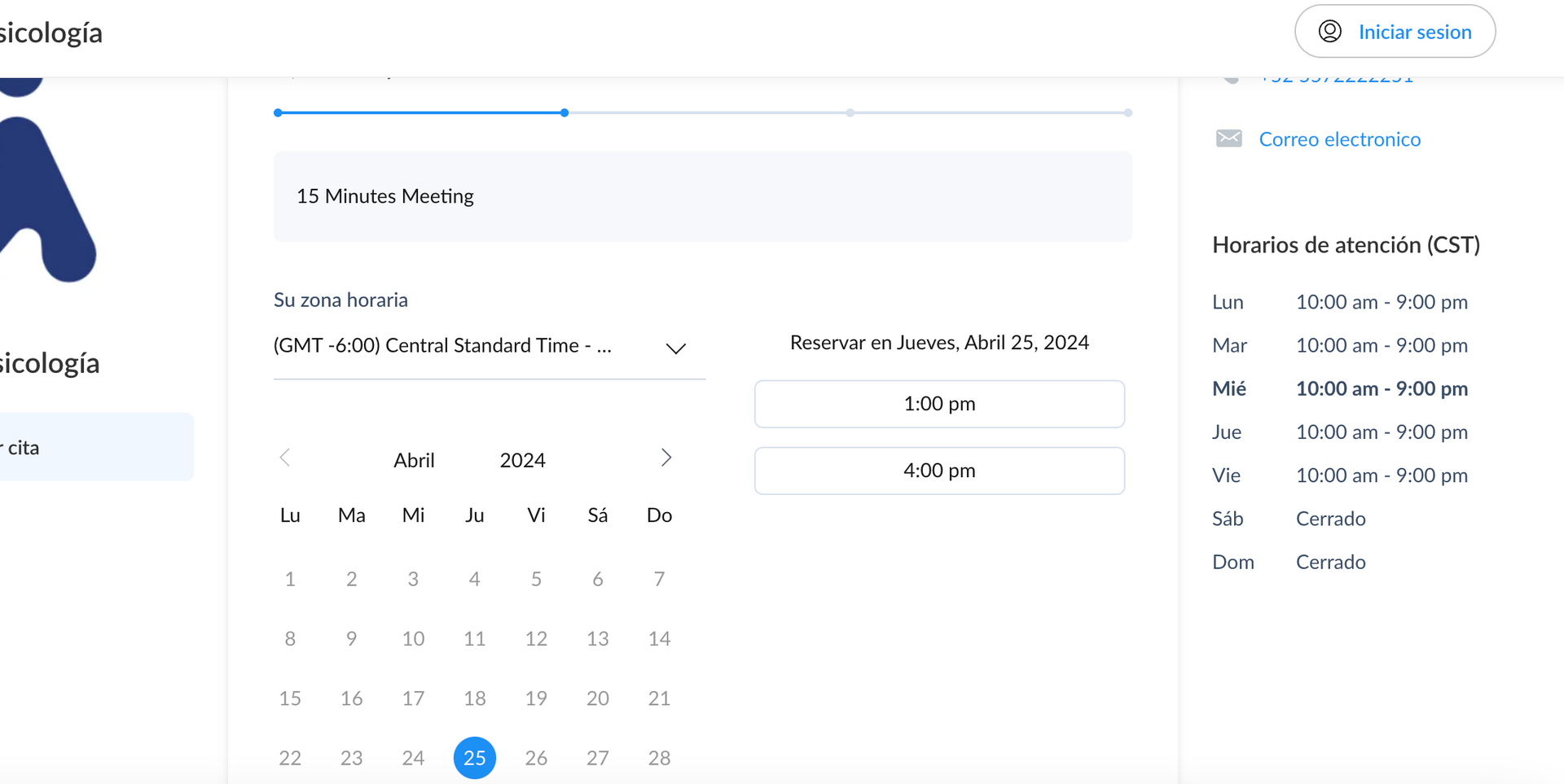
Task: Click the user profile icon beside Iniciar sesion
Action: tap(1330, 31)
